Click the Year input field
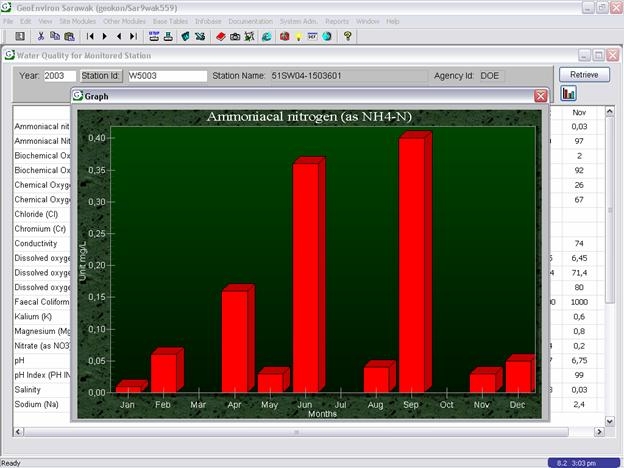Viewport: 624px width, 468px height. coord(60,76)
